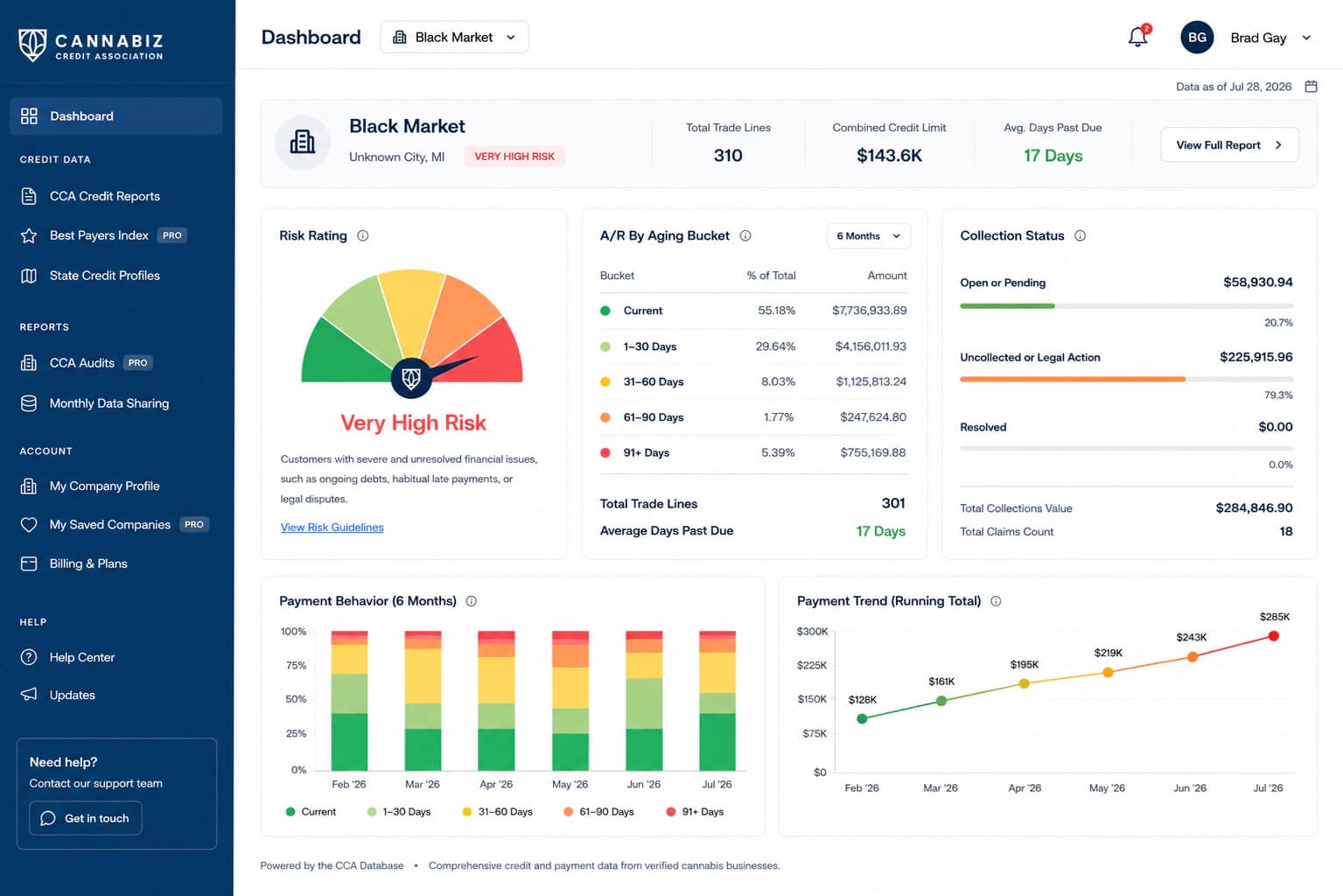
Task: Click the Resolved progress bar
Action: (x=1126, y=448)
